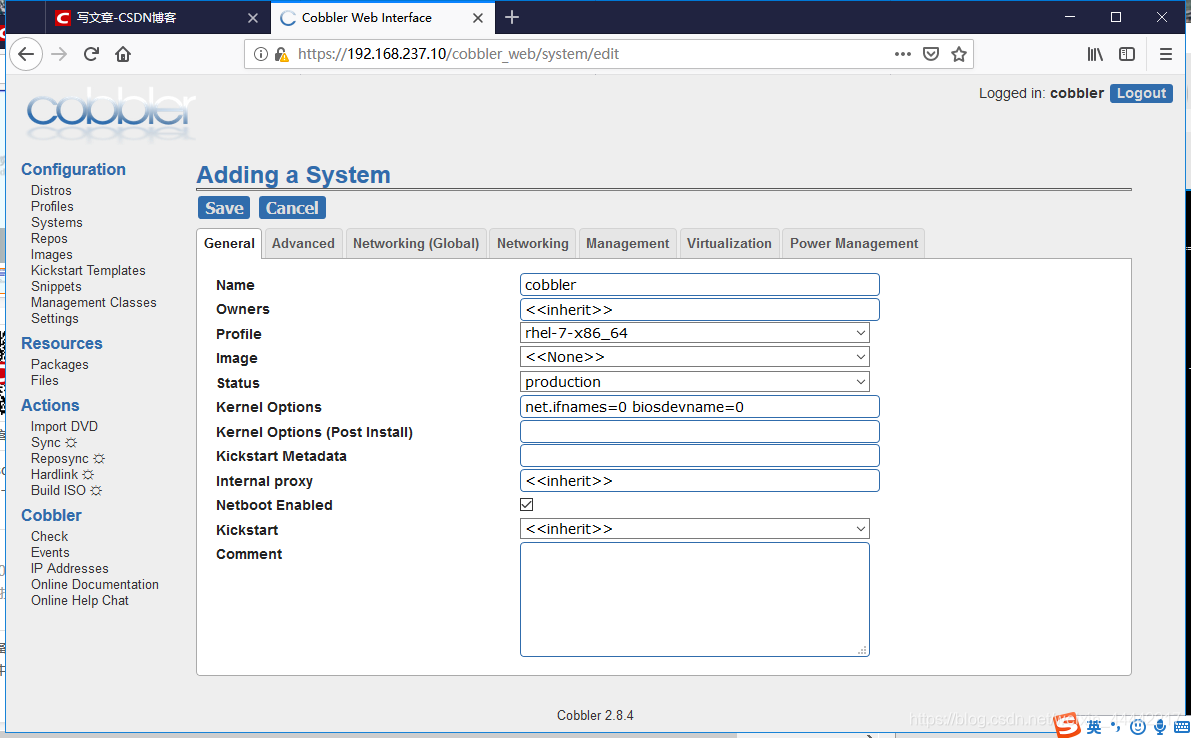Click the Sogou emoji face icon
Viewport: 1191px width, 738px height.
pyautogui.click(x=1137, y=727)
